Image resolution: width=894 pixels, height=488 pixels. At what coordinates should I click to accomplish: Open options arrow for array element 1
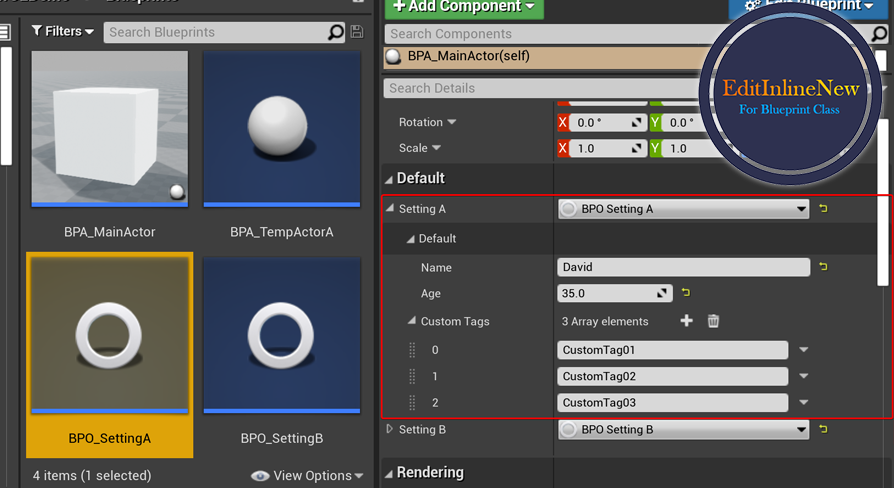pos(804,376)
